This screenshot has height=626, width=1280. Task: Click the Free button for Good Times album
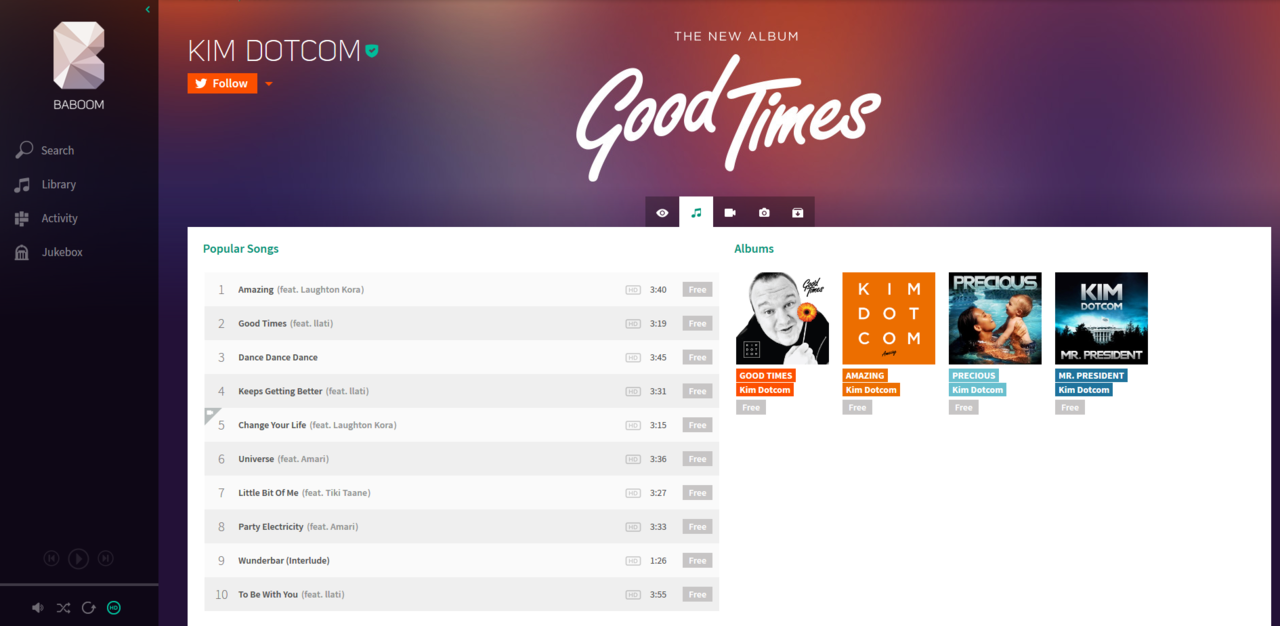pyautogui.click(x=751, y=407)
